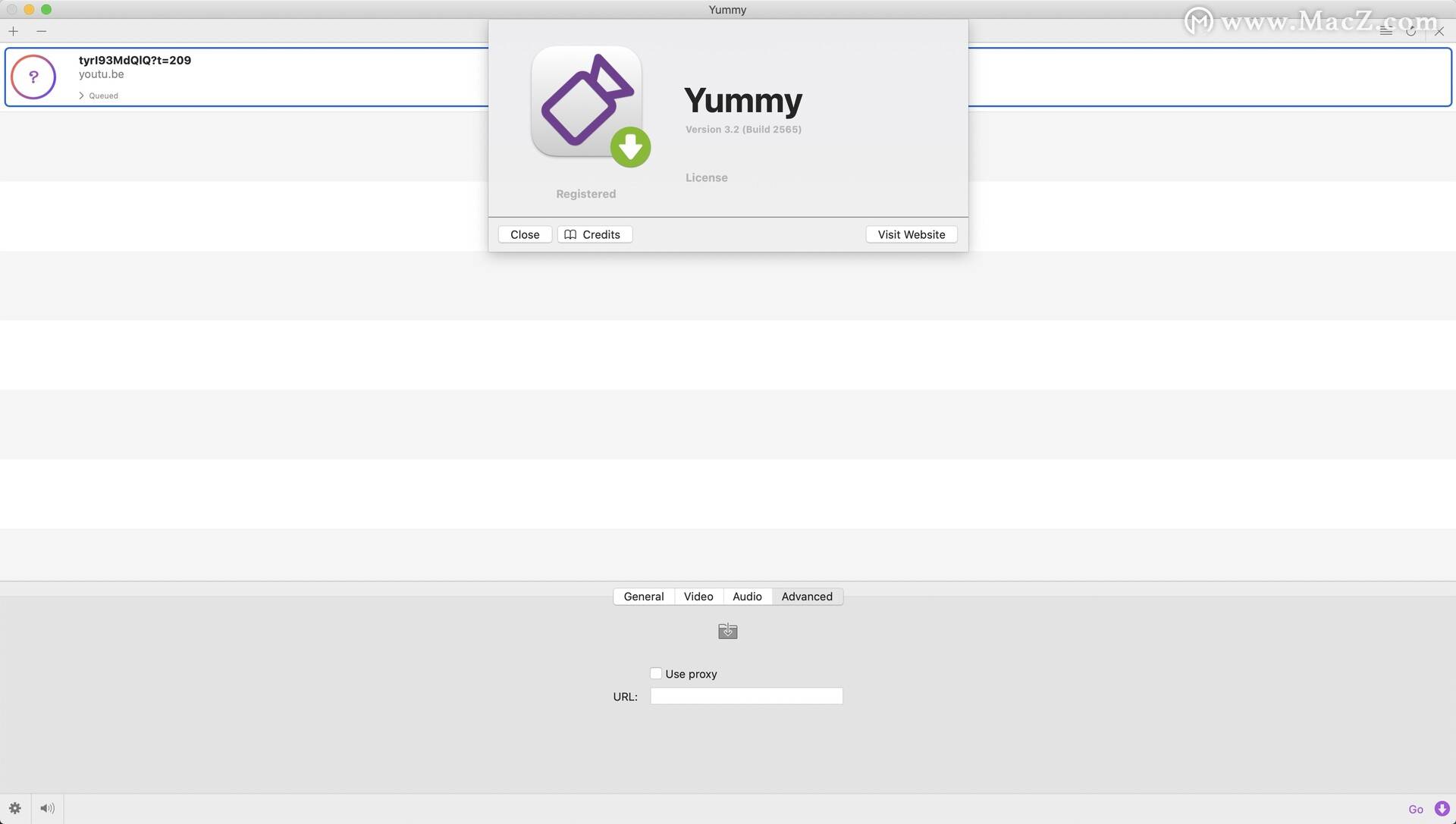Click the speaker/audio icon bottom left
Screen dimensions: 1456x824
(47, 808)
